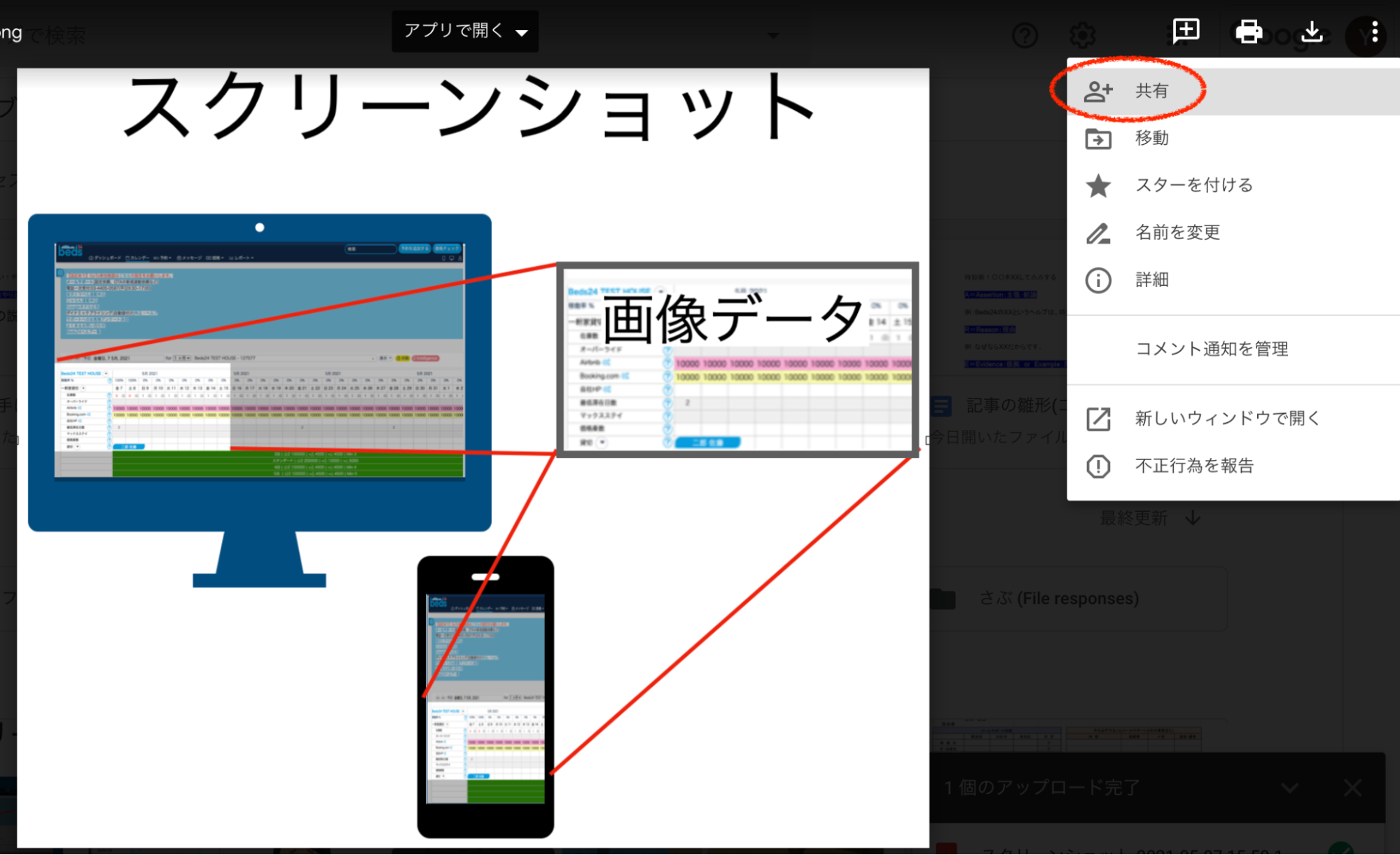Open the settings gear icon
This screenshot has height=855, width=1400.
tap(1083, 35)
